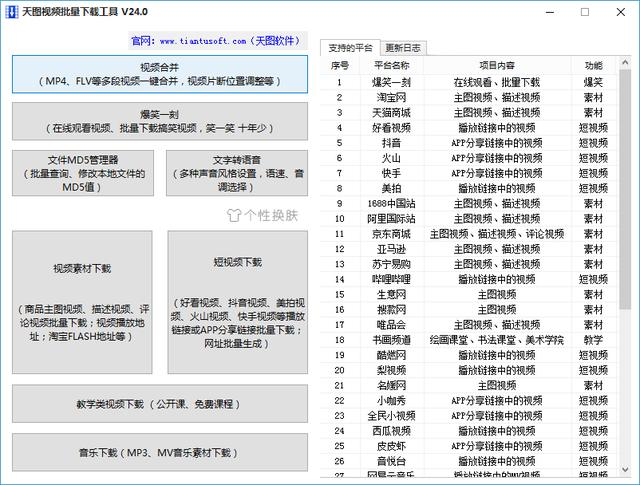640x485 pixels.
Task: Switch to the 更新日志 tab
Action: pyautogui.click(x=403, y=48)
